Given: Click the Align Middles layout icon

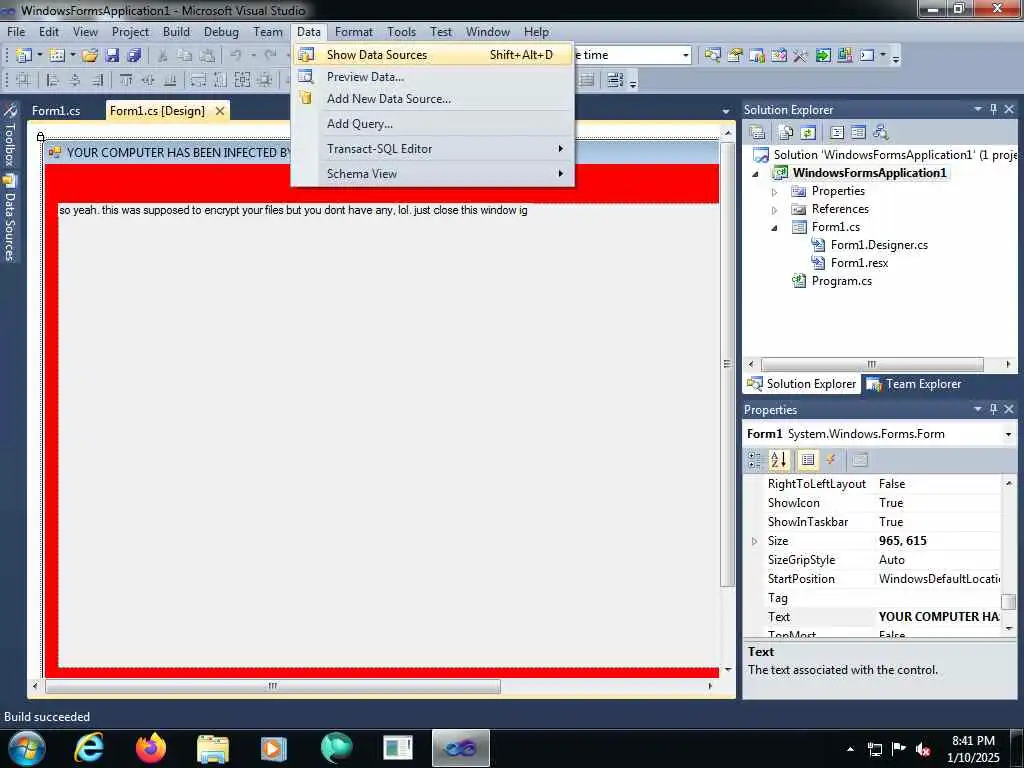Looking at the screenshot, I should (x=148, y=80).
